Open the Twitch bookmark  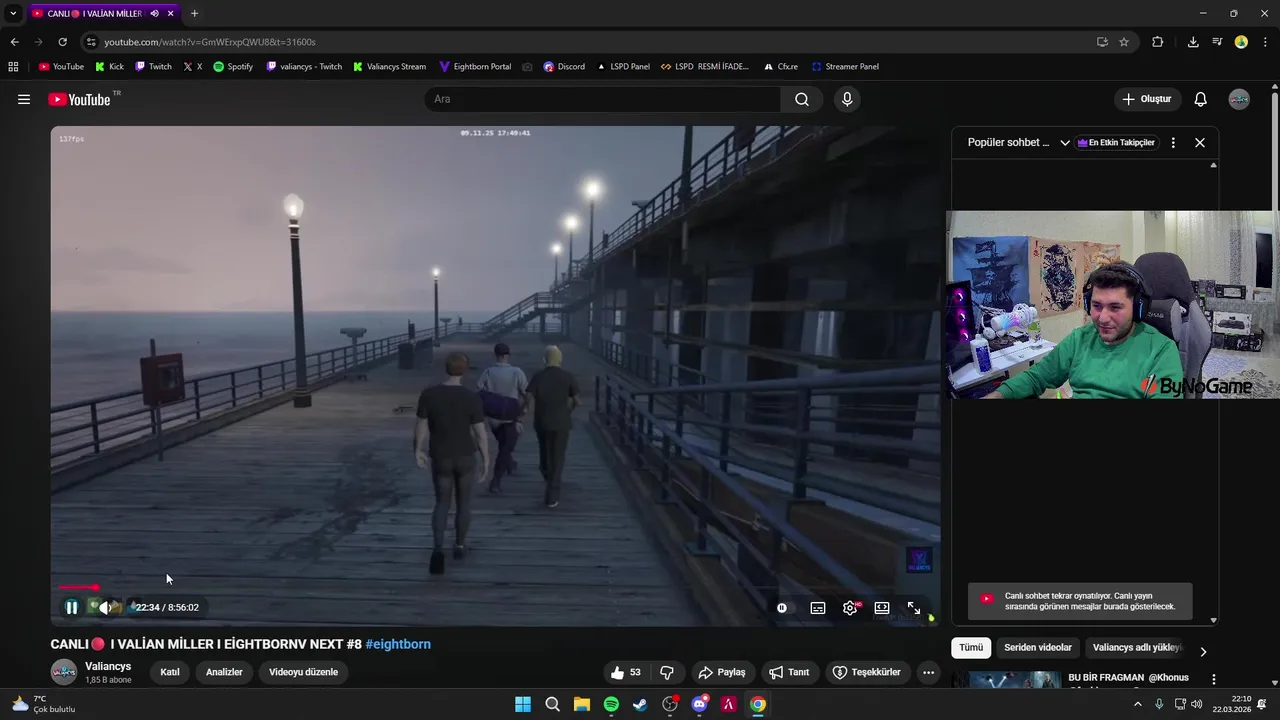pos(153,67)
